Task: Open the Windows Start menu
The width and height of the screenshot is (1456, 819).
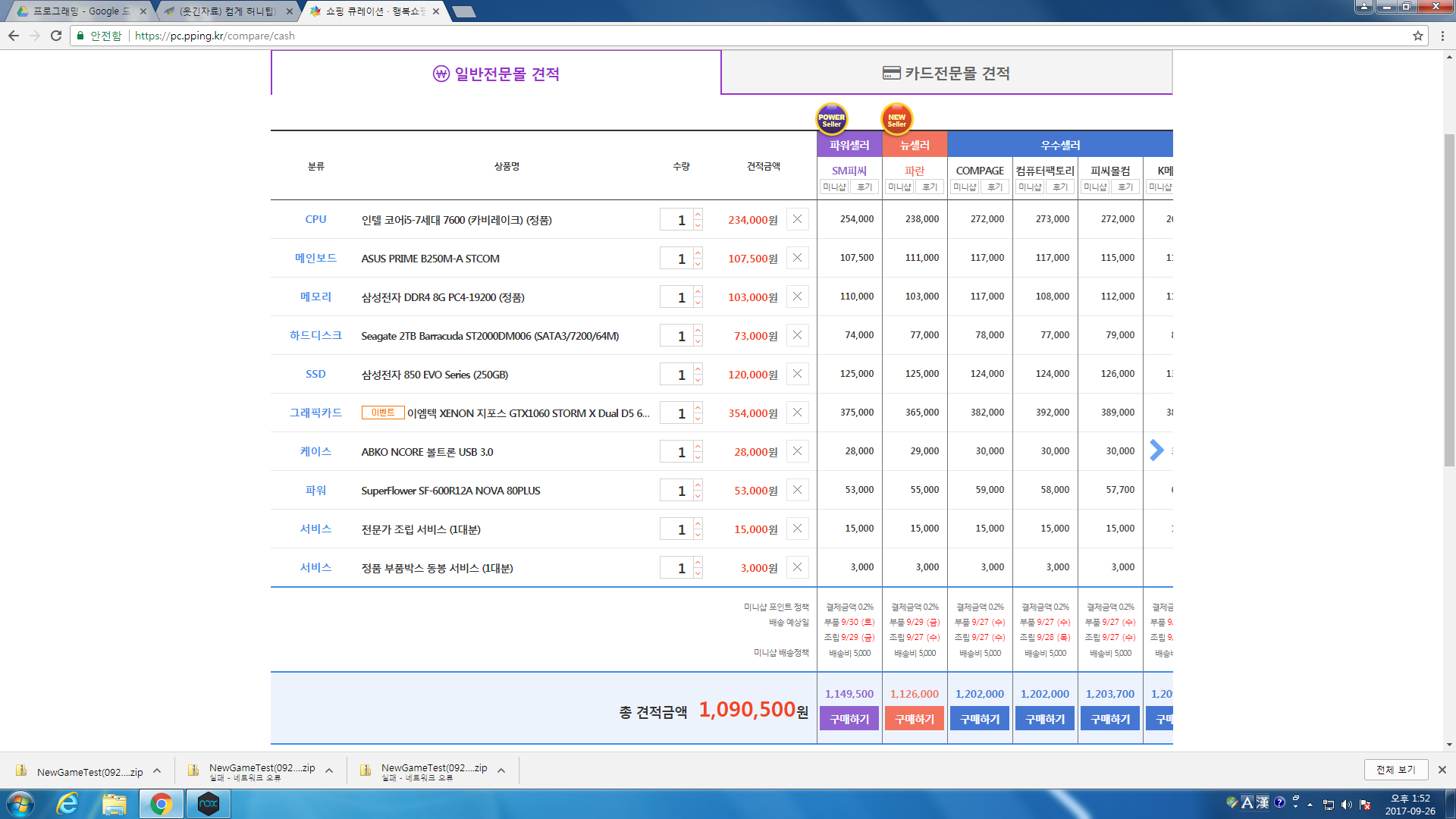Action: 20,804
